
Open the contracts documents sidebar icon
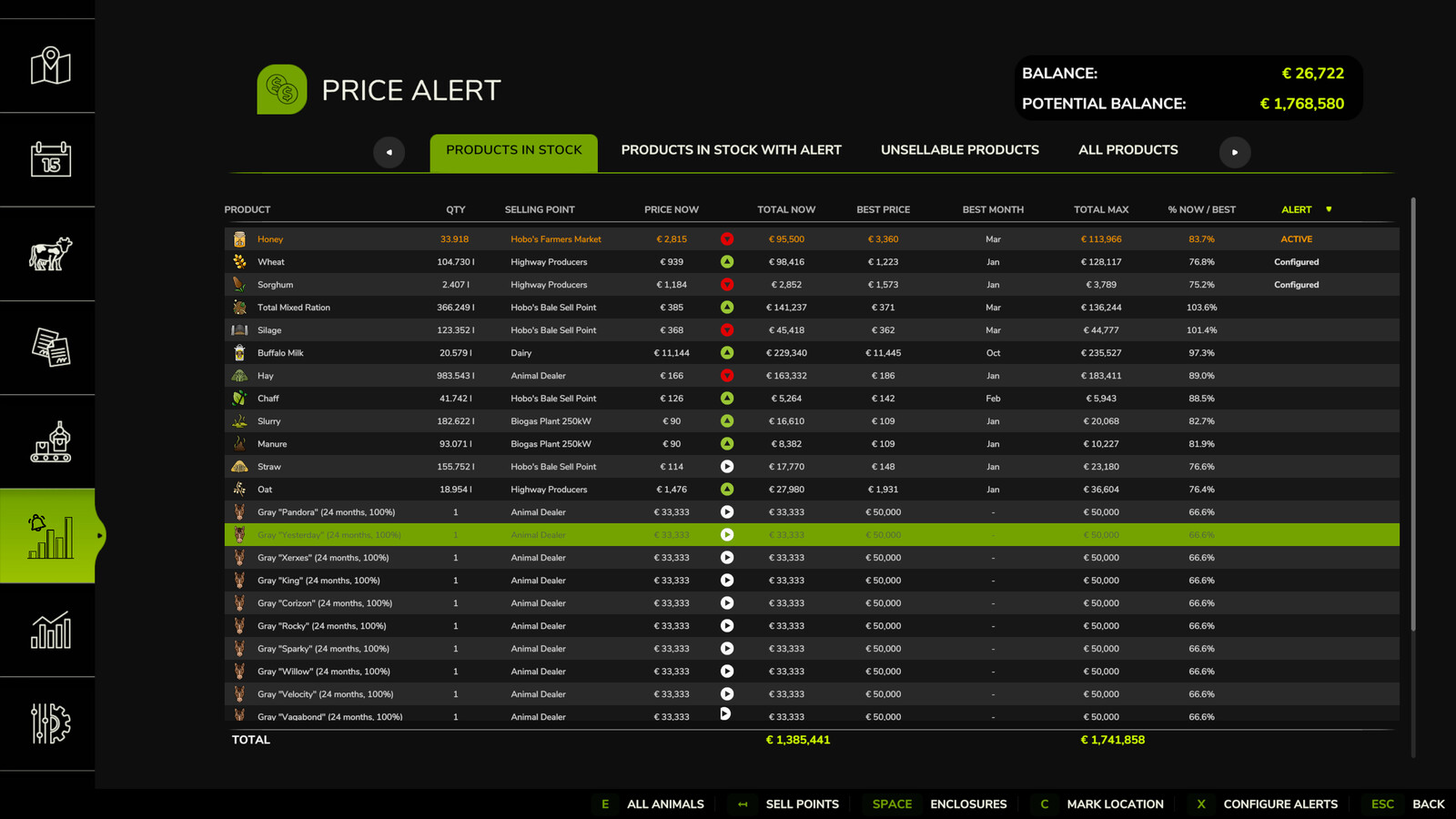coord(51,348)
